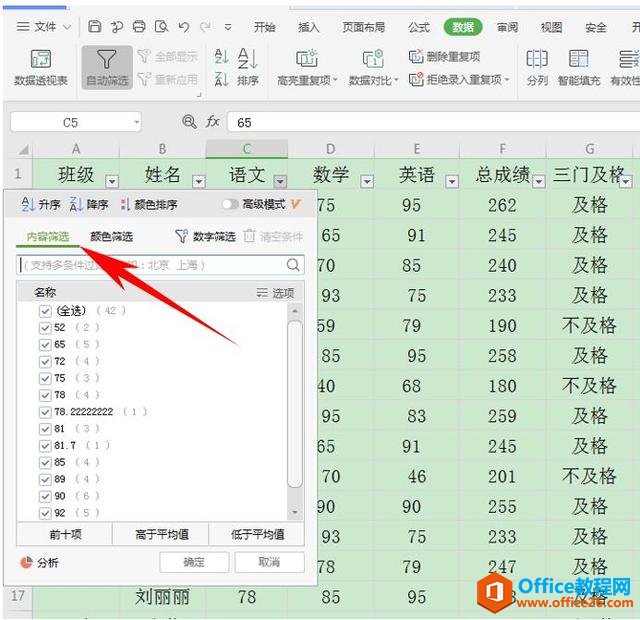Click the 自动筛选 (AutoFilter) funnel icon
The width and height of the screenshot is (640, 620).
[x=106, y=60]
